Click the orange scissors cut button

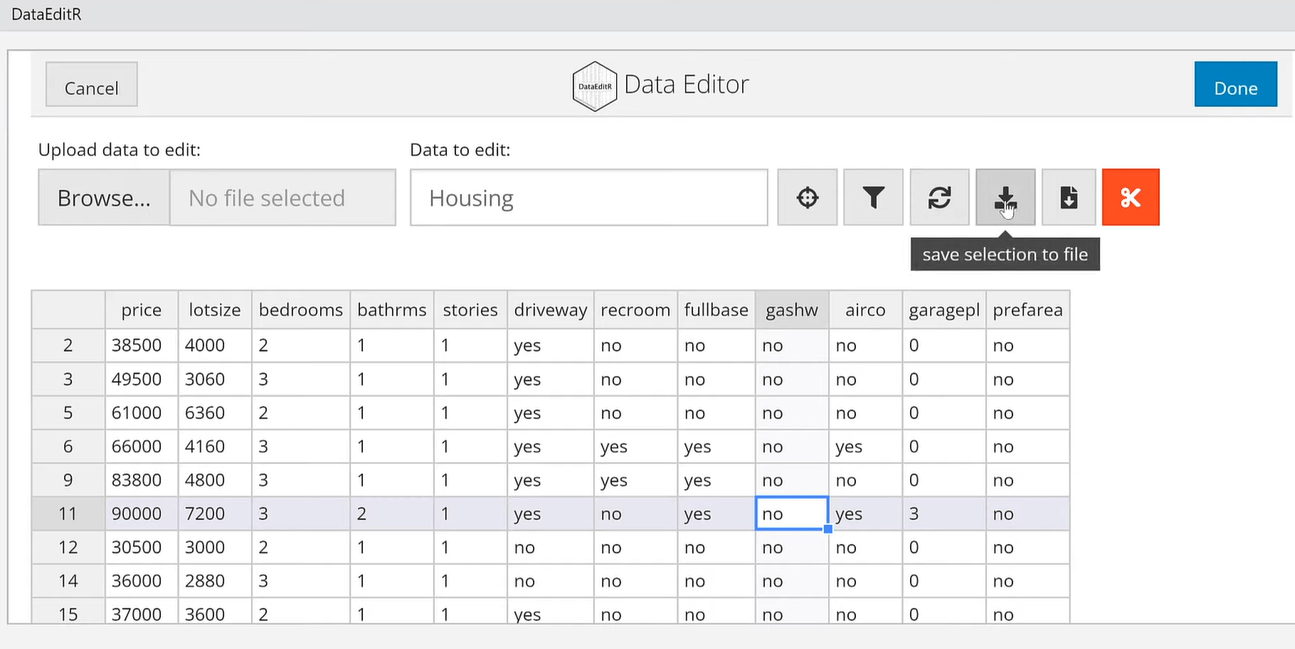(1131, 198)
